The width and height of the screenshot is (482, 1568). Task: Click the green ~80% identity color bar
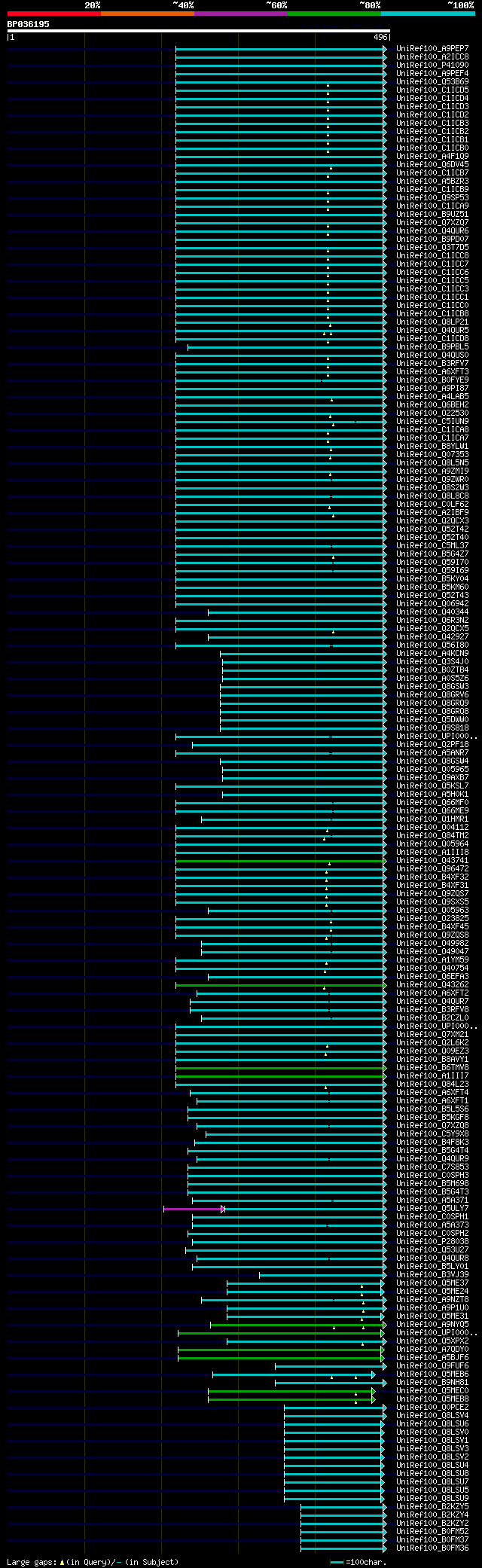coord(334,14)
